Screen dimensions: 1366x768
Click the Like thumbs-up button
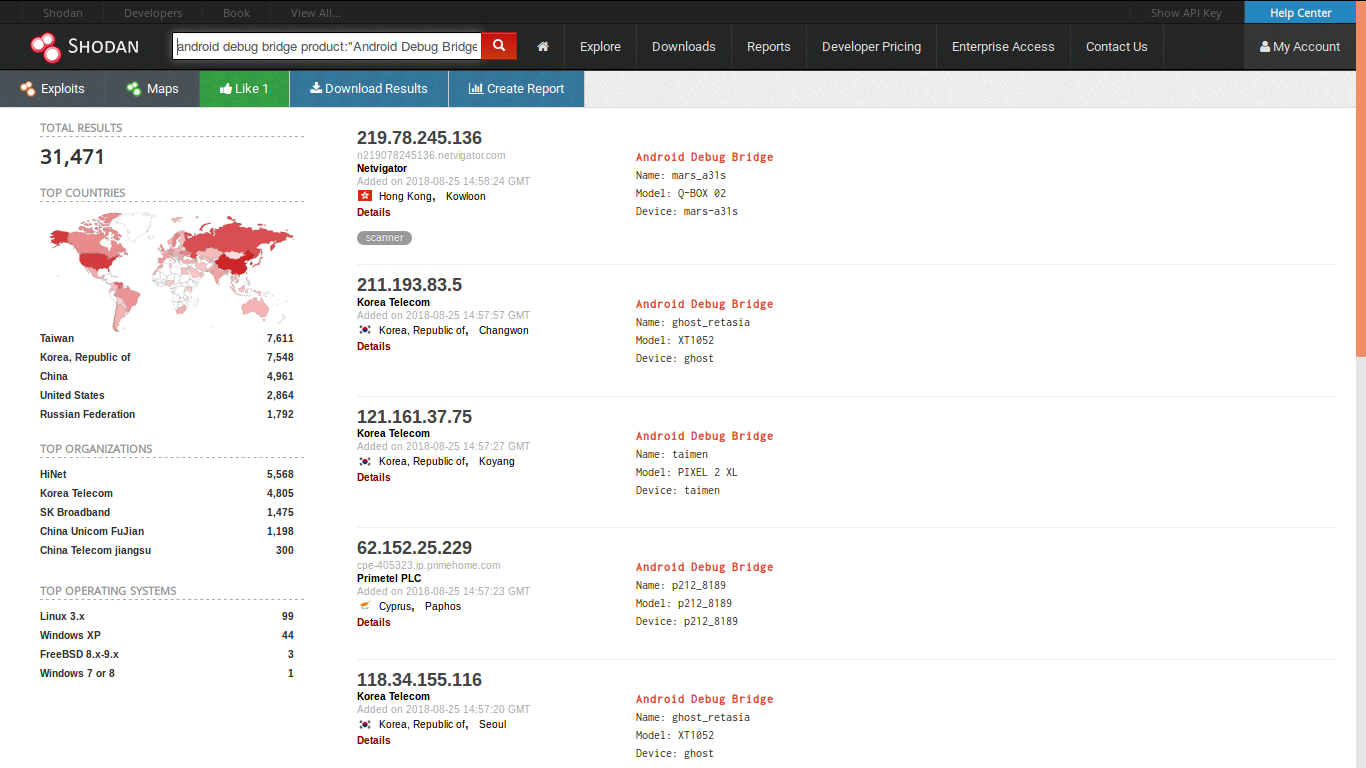244,89
